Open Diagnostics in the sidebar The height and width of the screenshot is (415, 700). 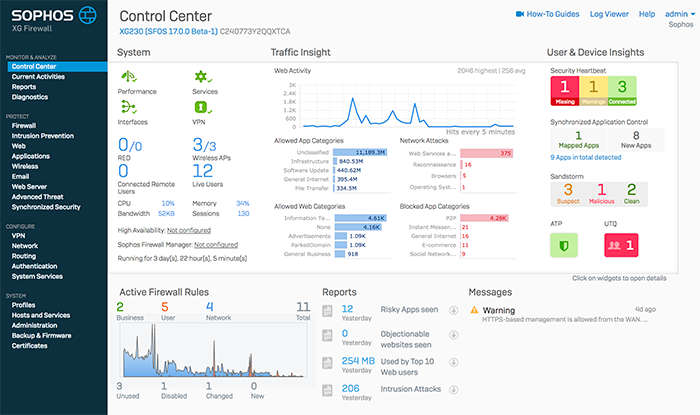click(29, 97)
